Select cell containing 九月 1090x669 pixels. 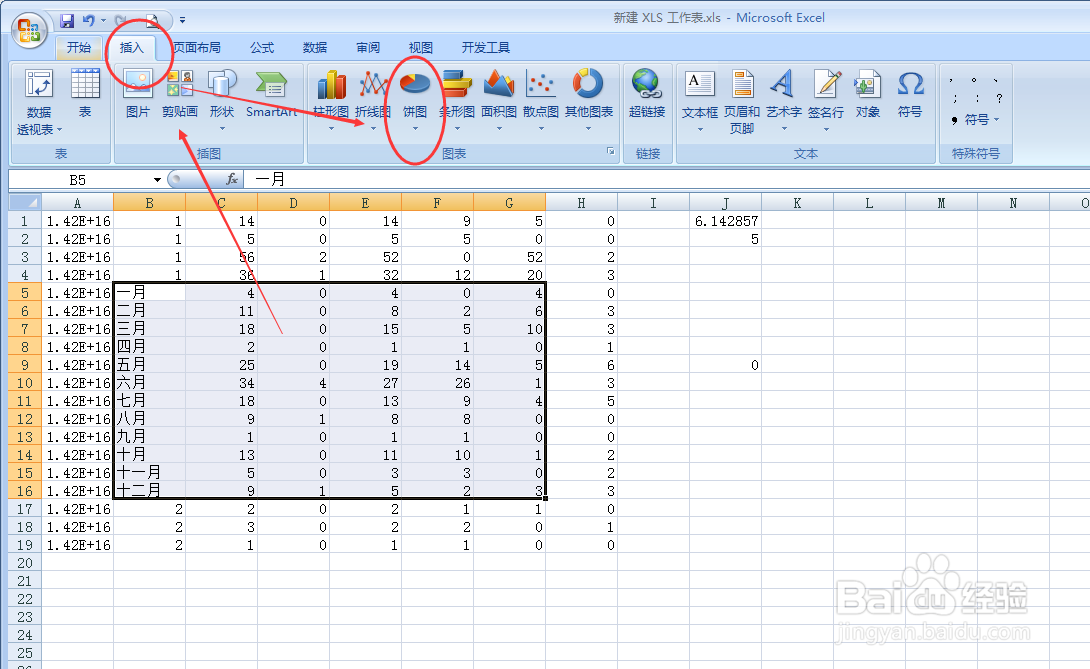[149, 437]
